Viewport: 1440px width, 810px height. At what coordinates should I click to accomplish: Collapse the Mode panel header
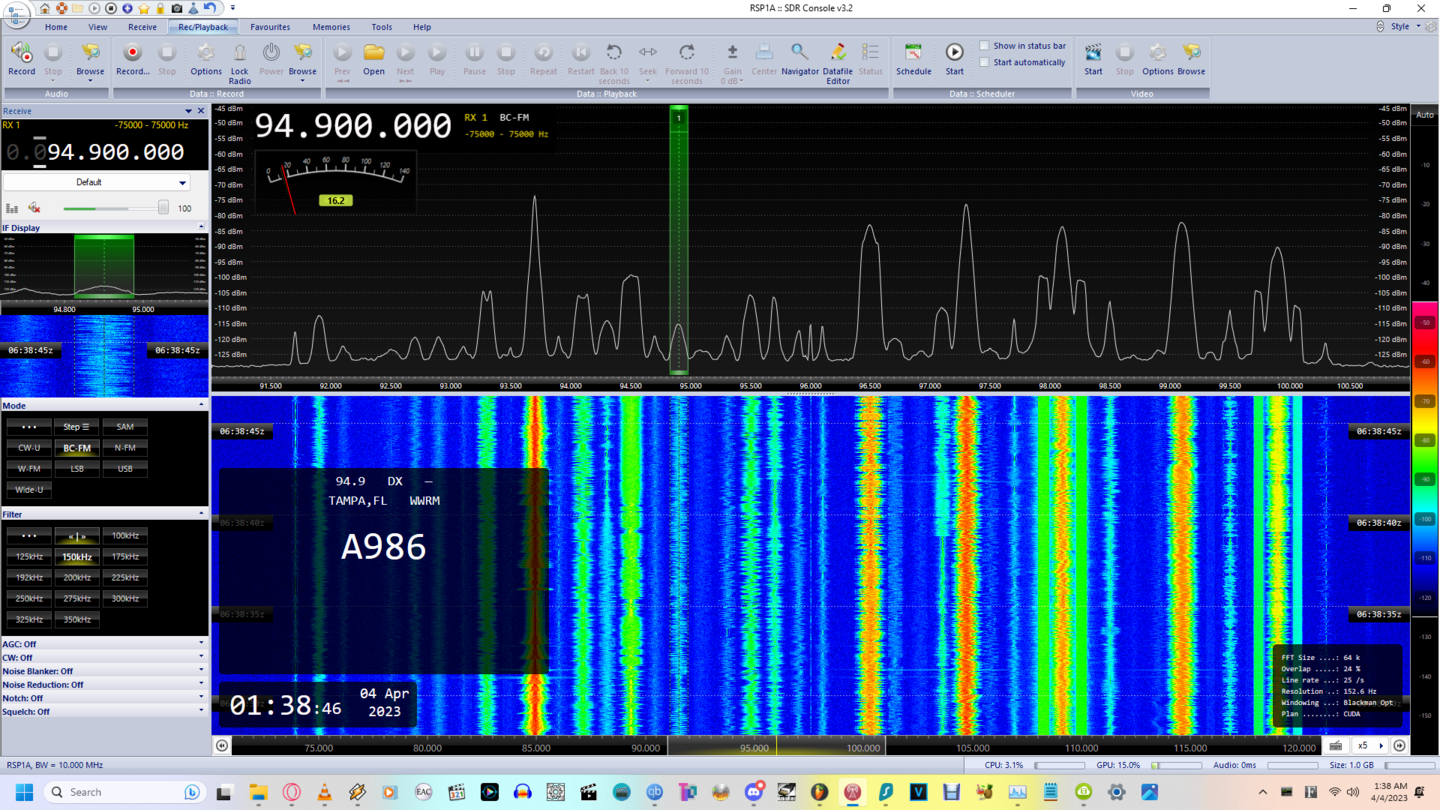pos(104,406)
